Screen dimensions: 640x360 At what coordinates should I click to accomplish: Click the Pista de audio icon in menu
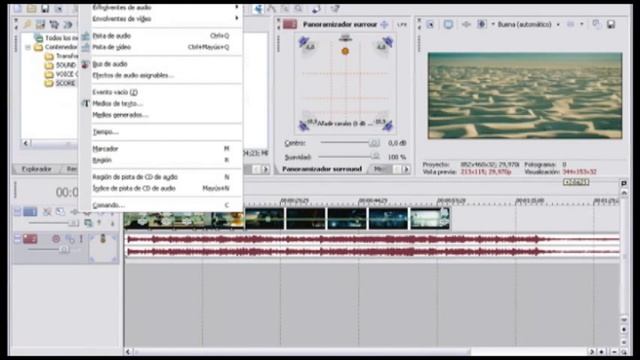coord(85,36)
